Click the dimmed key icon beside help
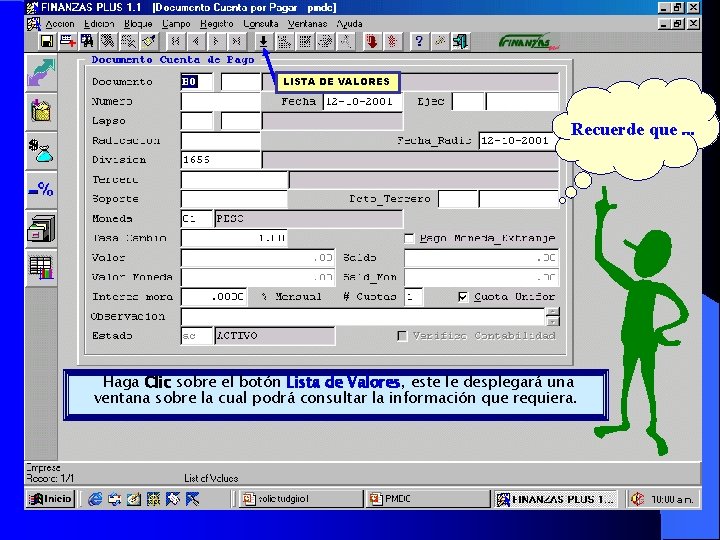Screen dimensions: 720x540 click(x=439, y=42)
